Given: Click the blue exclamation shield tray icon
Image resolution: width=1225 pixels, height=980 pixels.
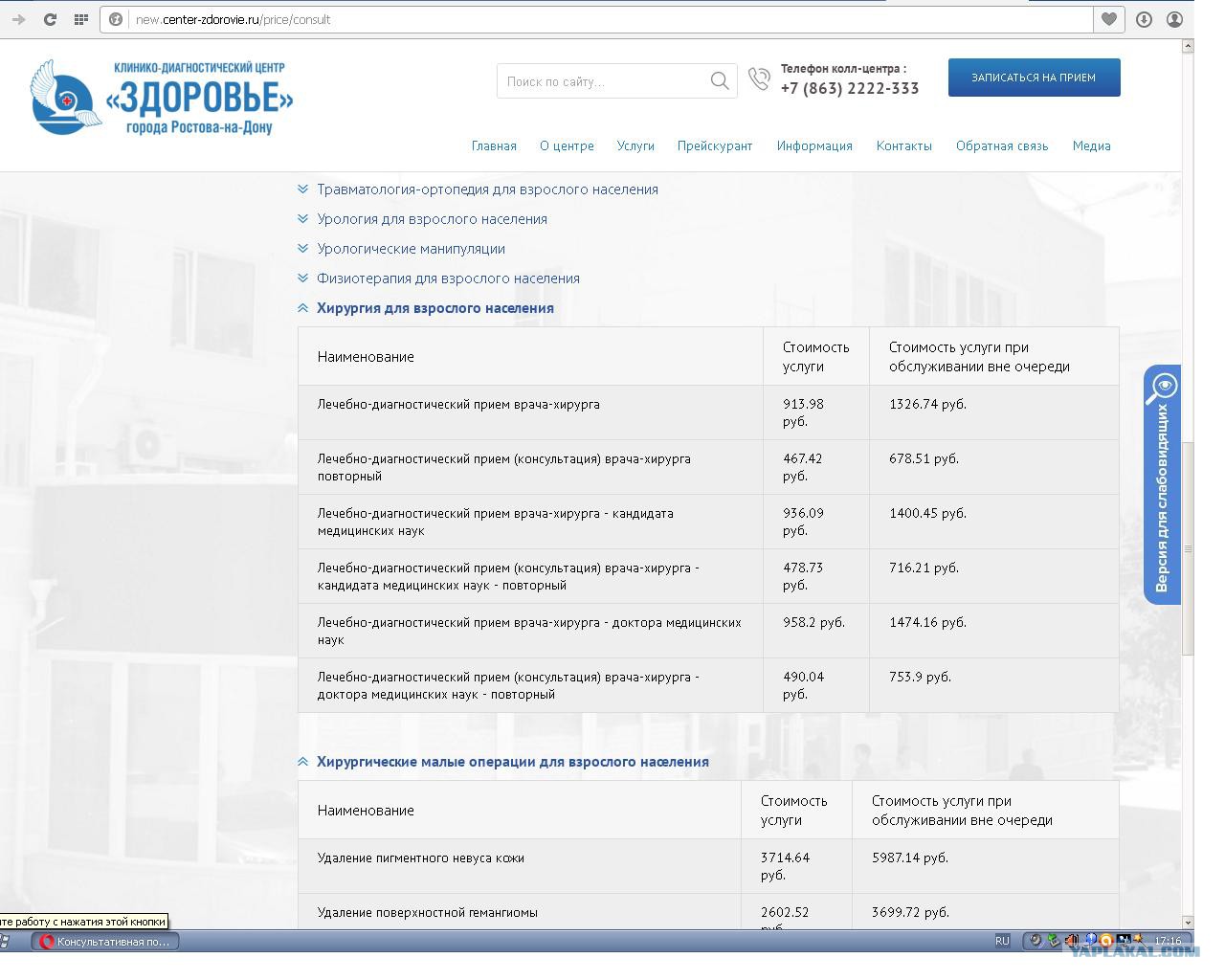Looking at the screenshot, I should pos(1090,941).
